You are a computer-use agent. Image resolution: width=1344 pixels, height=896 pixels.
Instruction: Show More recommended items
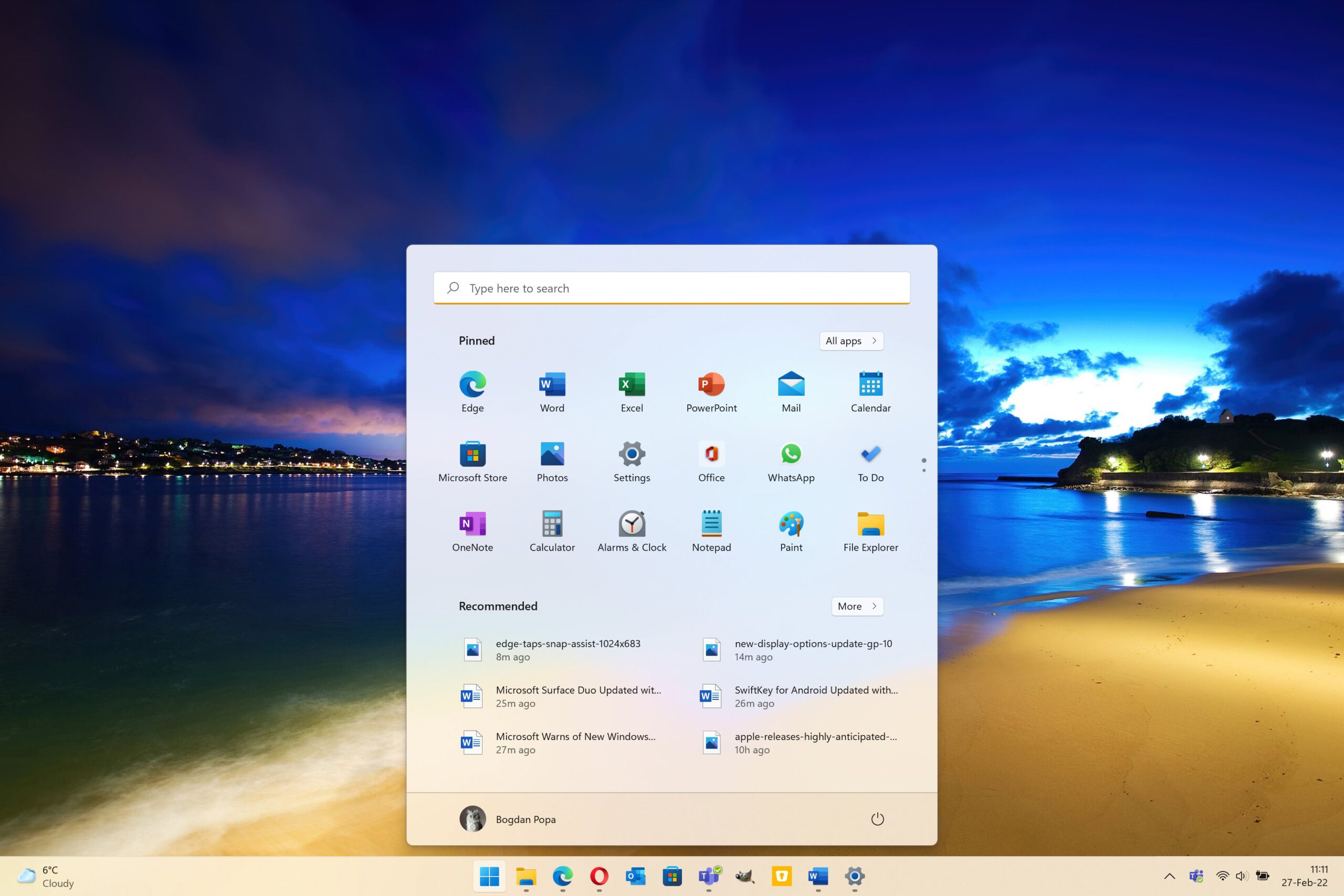(857, 606)
